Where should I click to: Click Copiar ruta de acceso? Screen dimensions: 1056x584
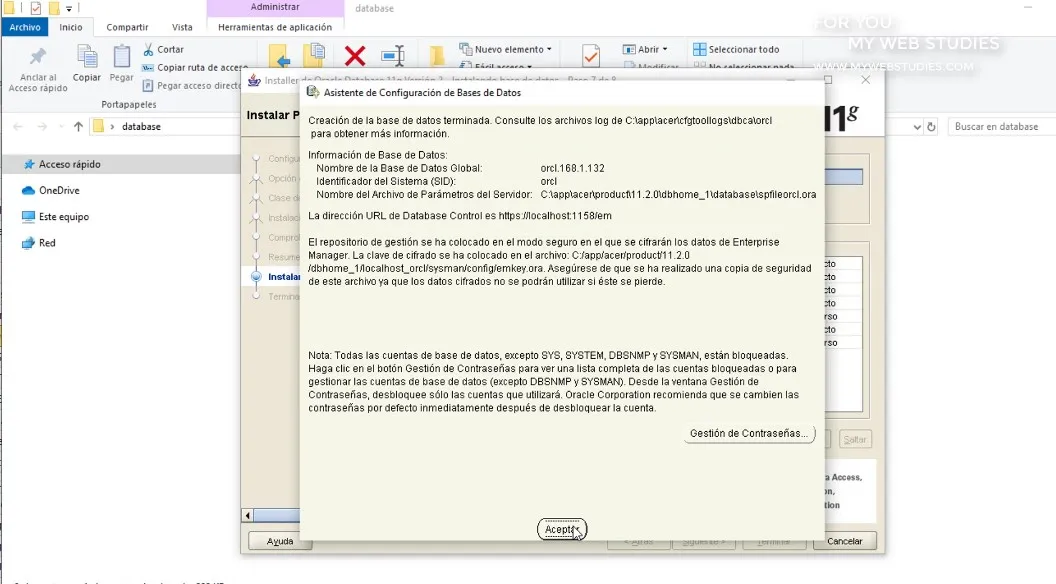[x=195, y=67]
